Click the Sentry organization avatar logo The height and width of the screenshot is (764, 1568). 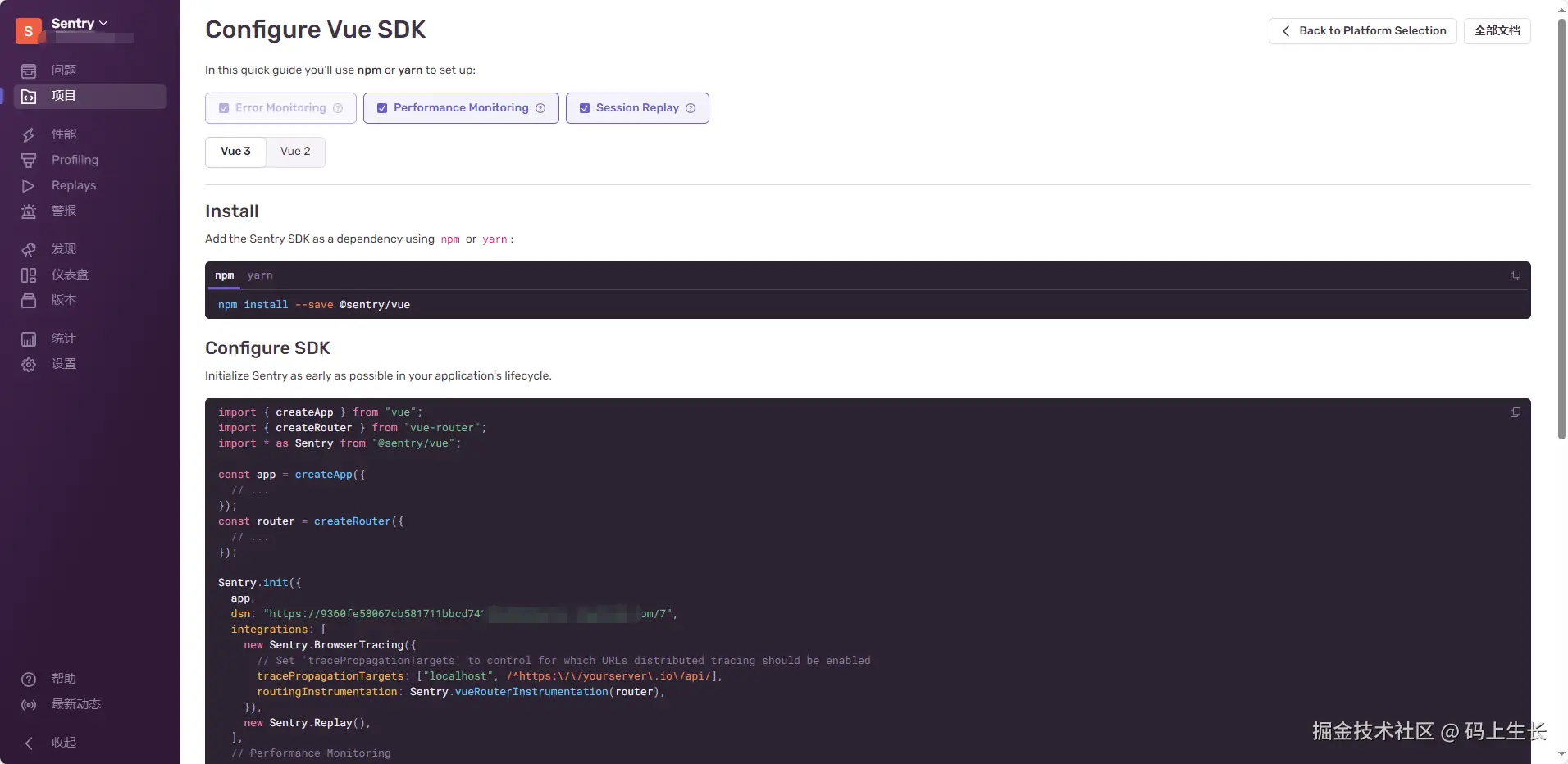click(29, 31)
